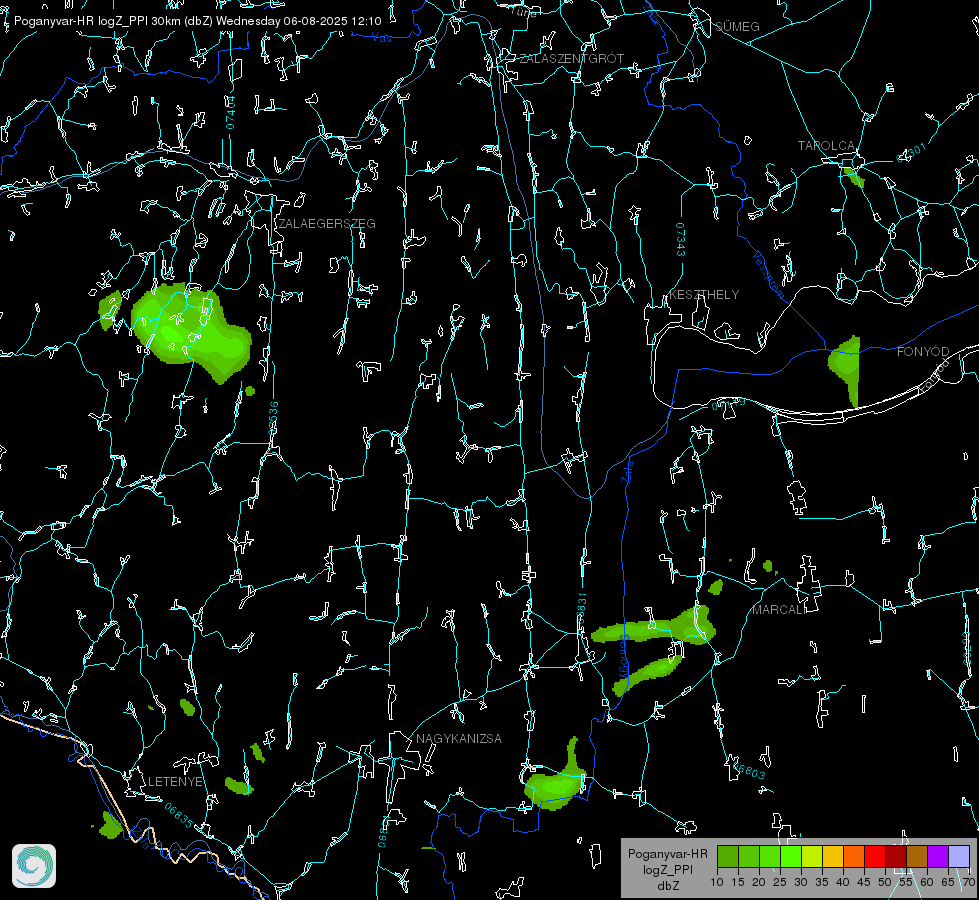Click the ZALAEGERSZEG city label
The height and width of the screenshot is (900, 979).
click(x=327, y=224)
